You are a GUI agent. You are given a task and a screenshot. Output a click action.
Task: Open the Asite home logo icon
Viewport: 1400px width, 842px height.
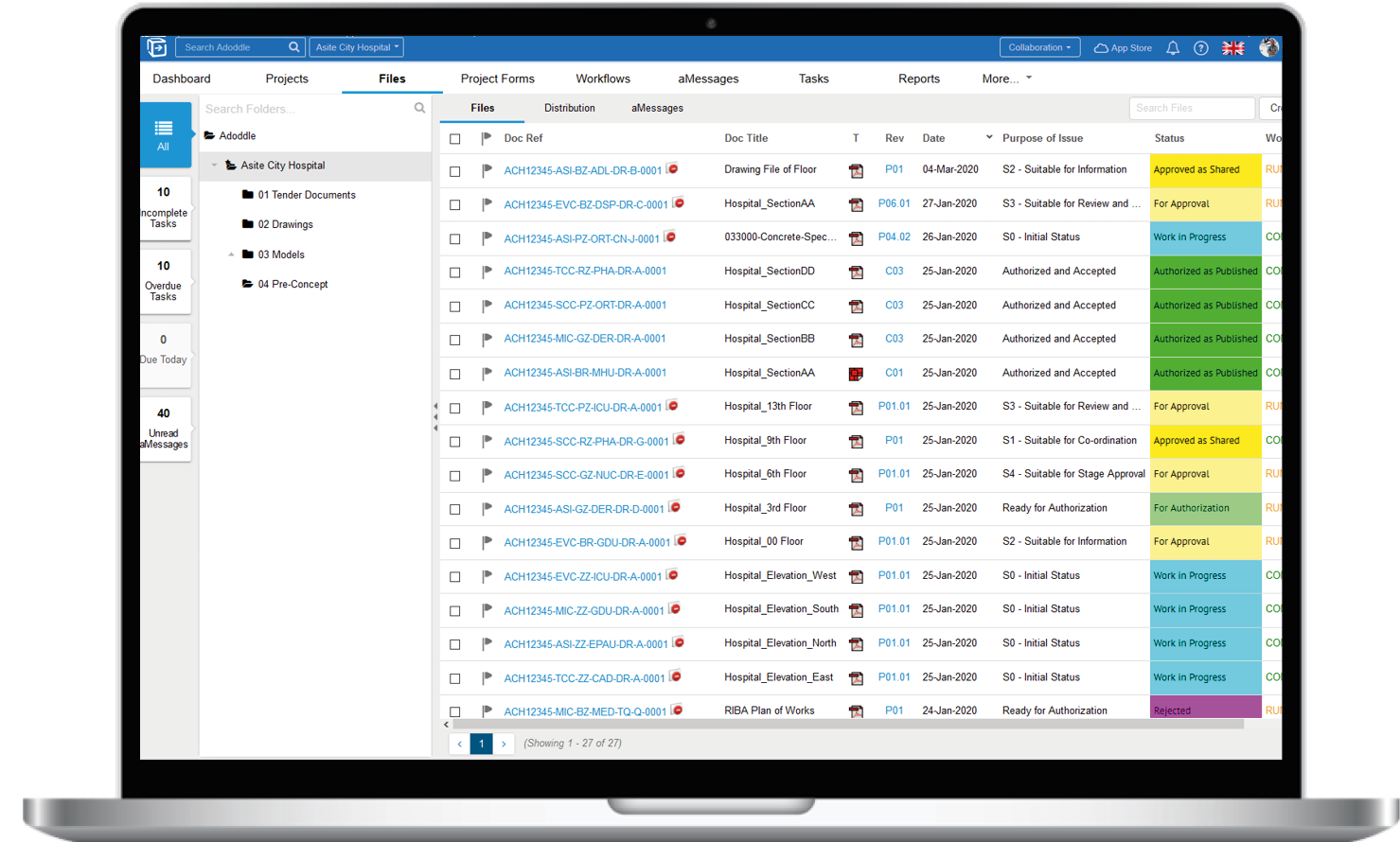click(155, 47)
